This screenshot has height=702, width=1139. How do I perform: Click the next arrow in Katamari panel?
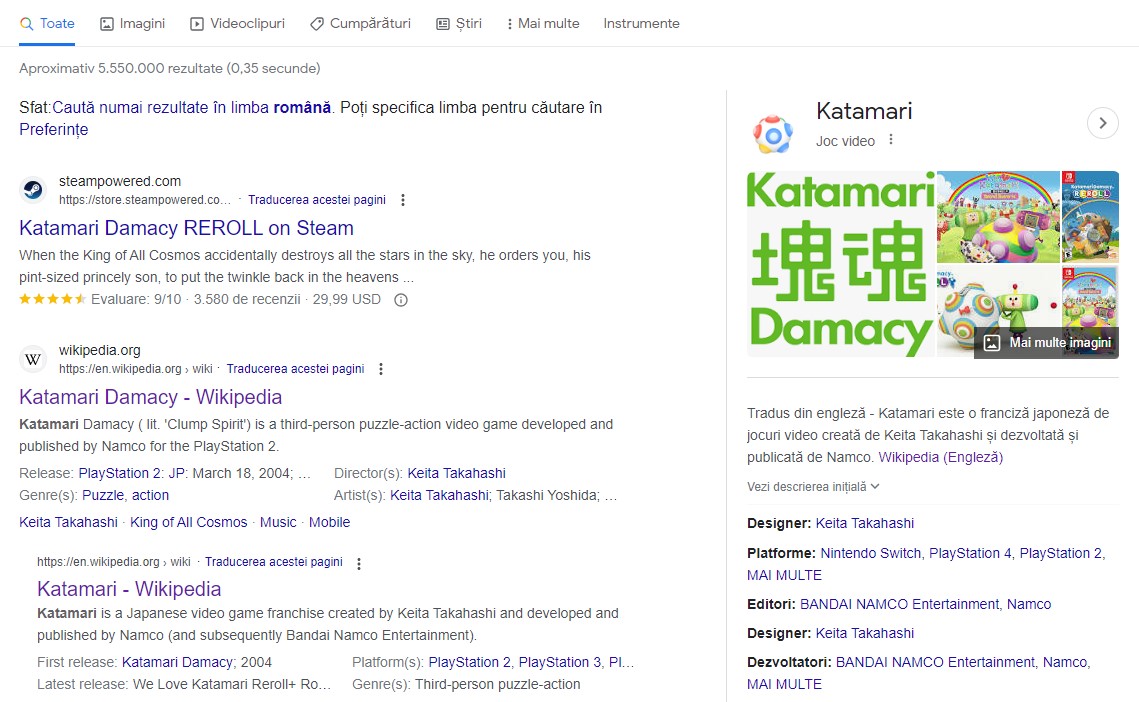(x=1103, y=123)
